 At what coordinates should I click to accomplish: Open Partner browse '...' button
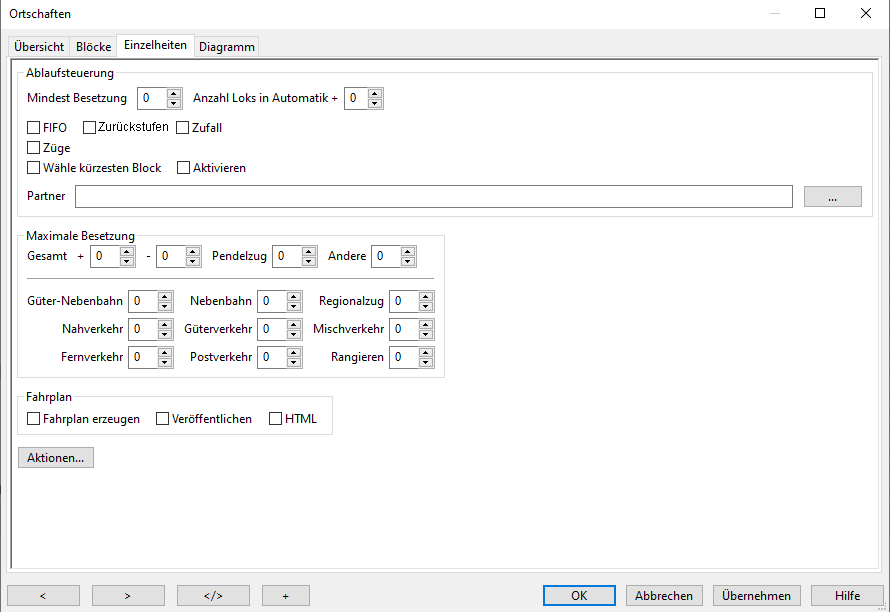[x=832, y=197]
